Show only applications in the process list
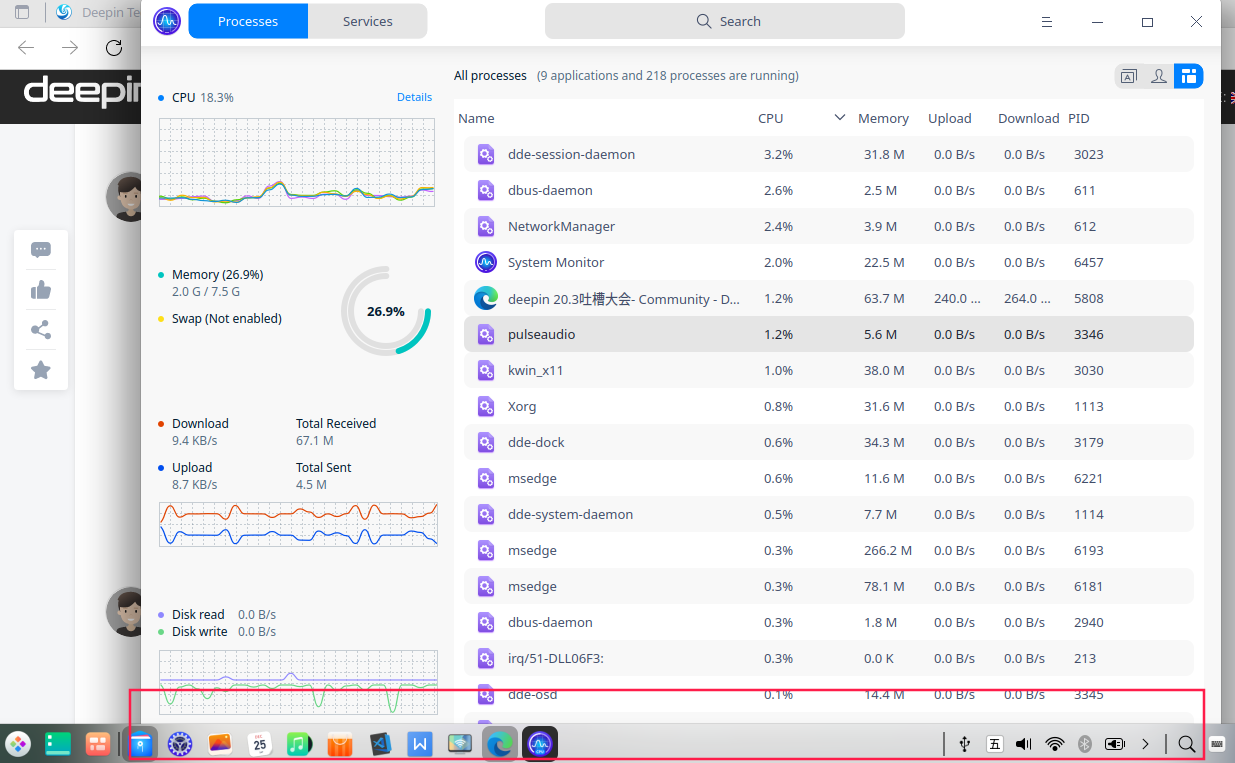 1129,76
